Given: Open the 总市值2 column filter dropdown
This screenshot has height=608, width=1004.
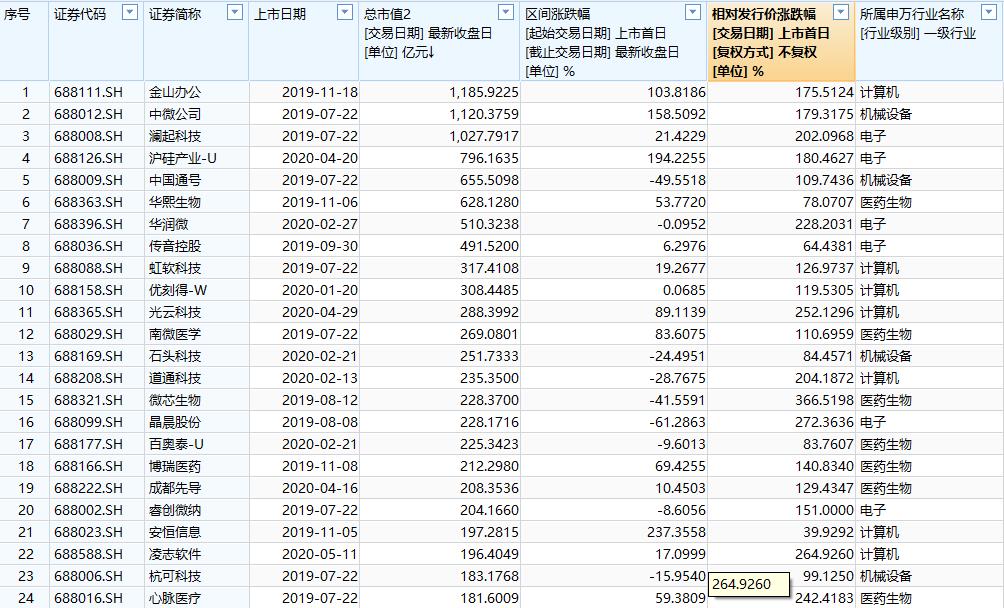Looking at the screenshot, I should [x=506, y=12].
